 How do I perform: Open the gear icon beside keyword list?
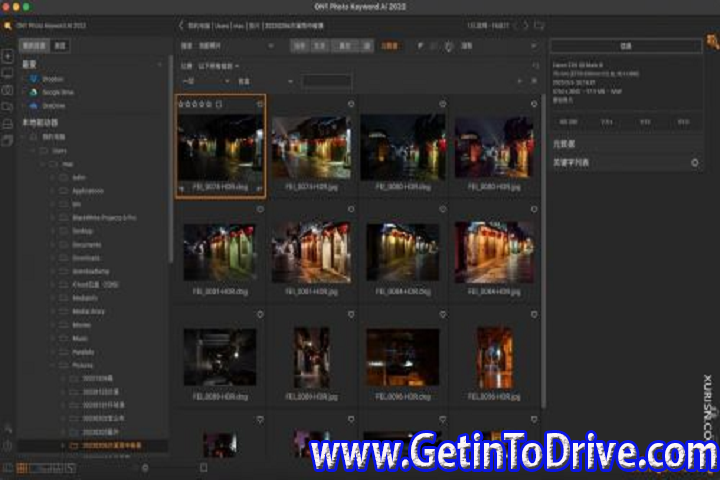694,163
